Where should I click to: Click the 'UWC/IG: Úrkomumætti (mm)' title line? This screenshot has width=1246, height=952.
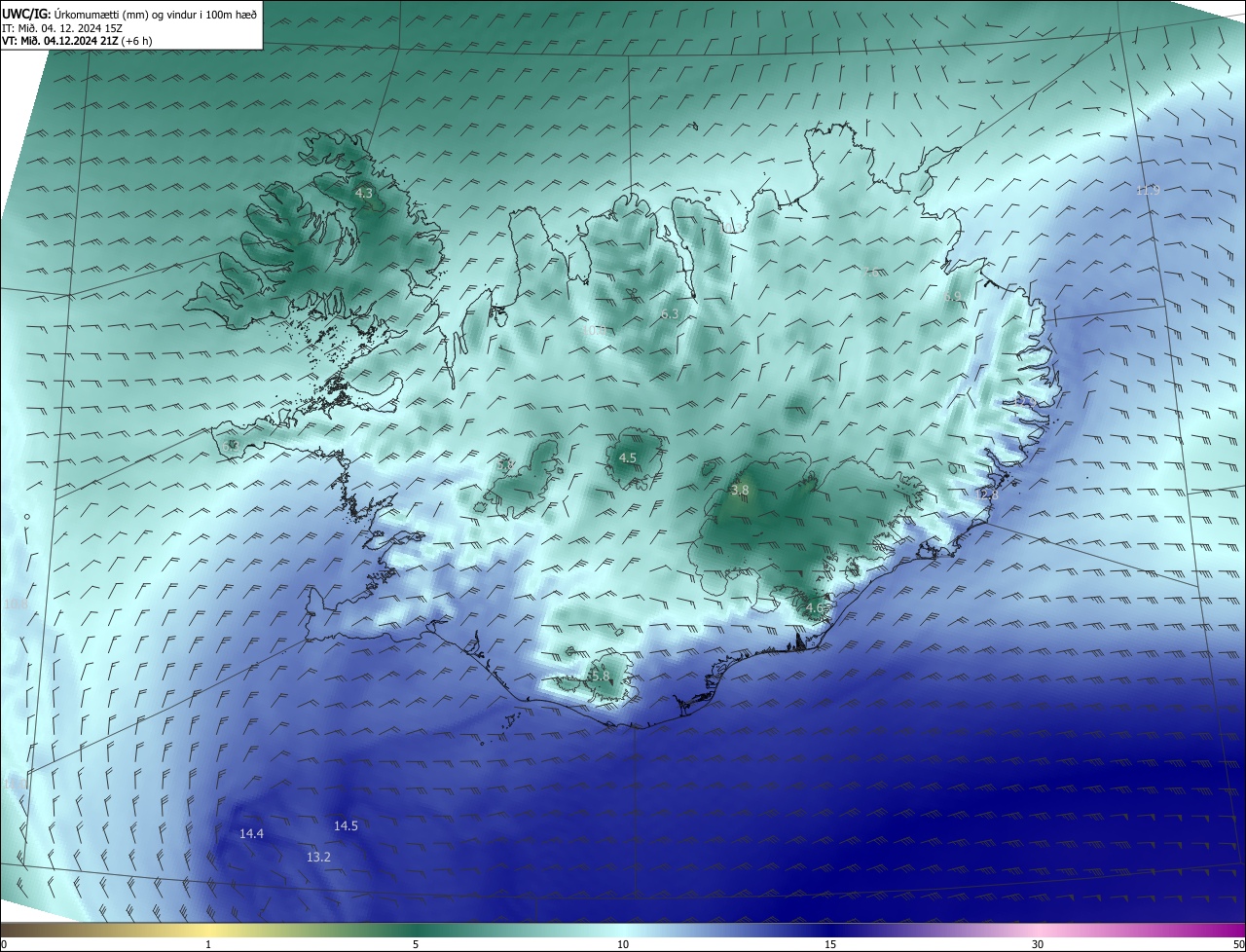point(129,14)
